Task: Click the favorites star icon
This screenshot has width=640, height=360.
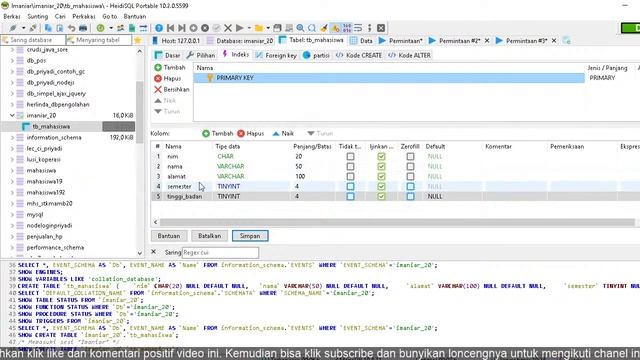Action: tap(138, 40)
